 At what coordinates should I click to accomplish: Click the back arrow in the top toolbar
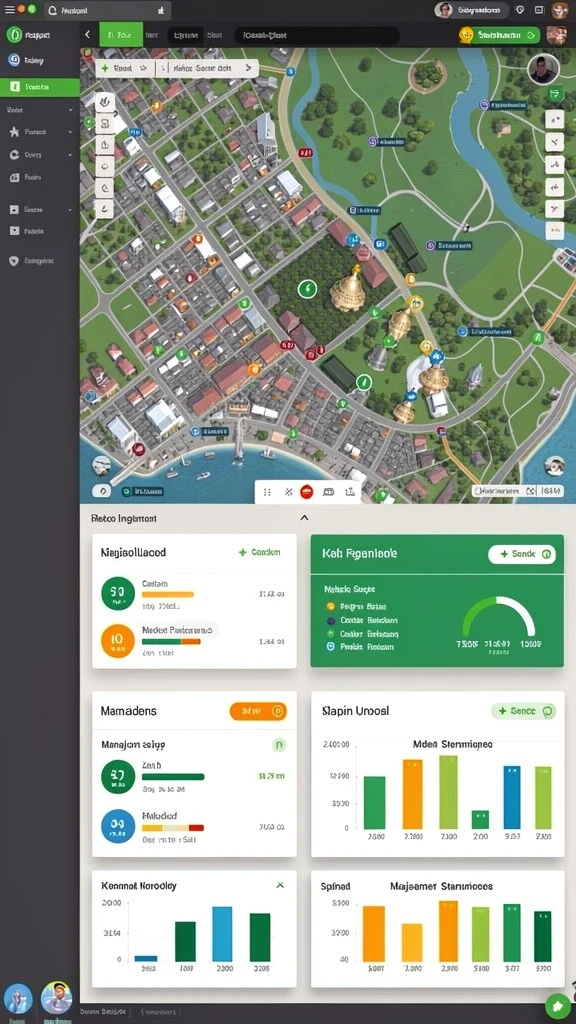click(x=88, y=35)
